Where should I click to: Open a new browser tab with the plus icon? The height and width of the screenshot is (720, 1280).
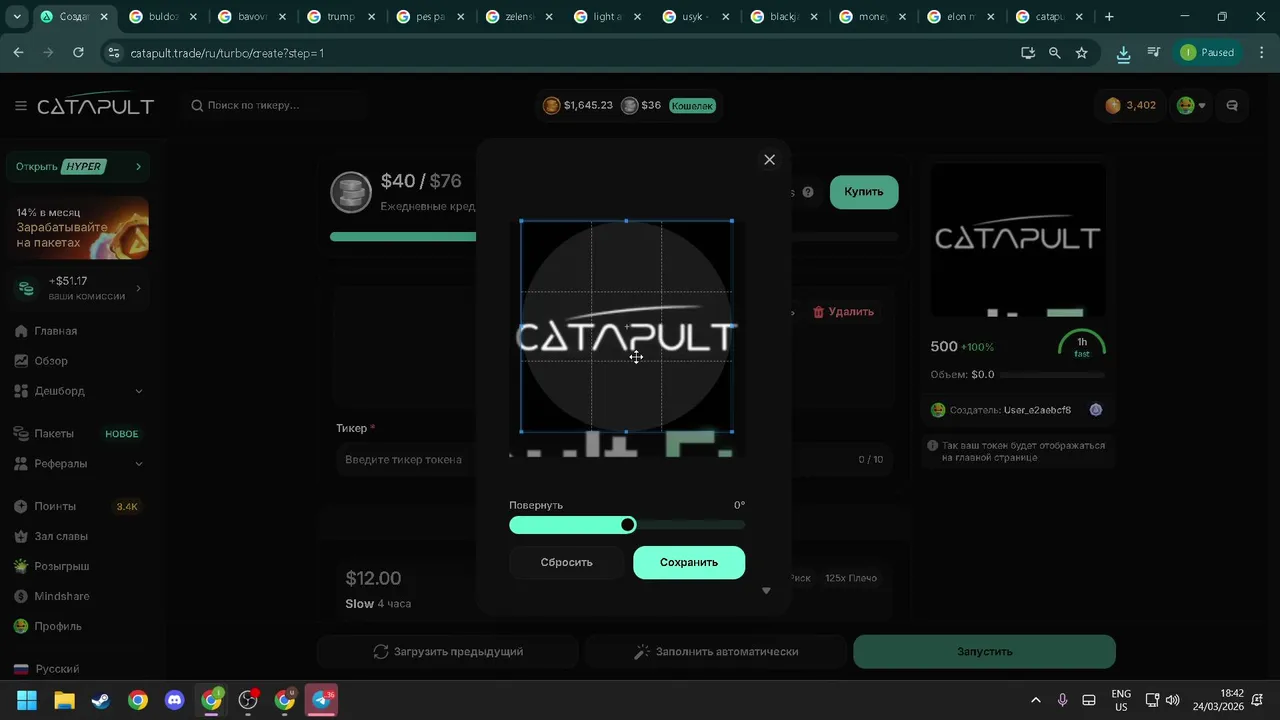tap(1109, 17)
